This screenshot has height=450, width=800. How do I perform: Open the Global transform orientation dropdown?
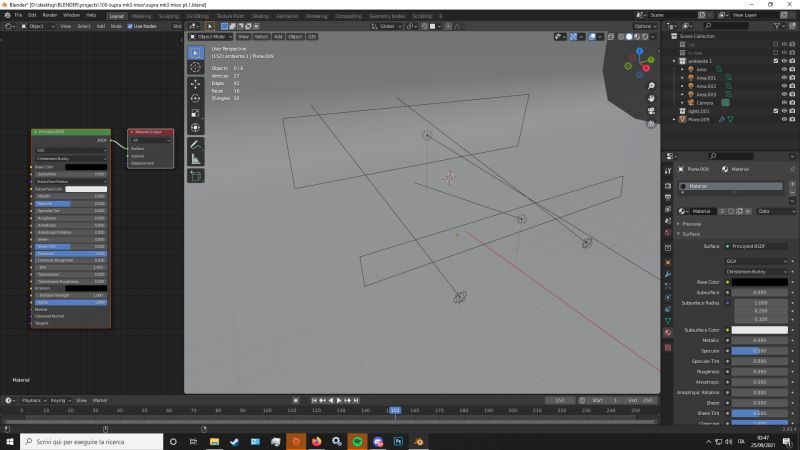click(x=386, y=26)
